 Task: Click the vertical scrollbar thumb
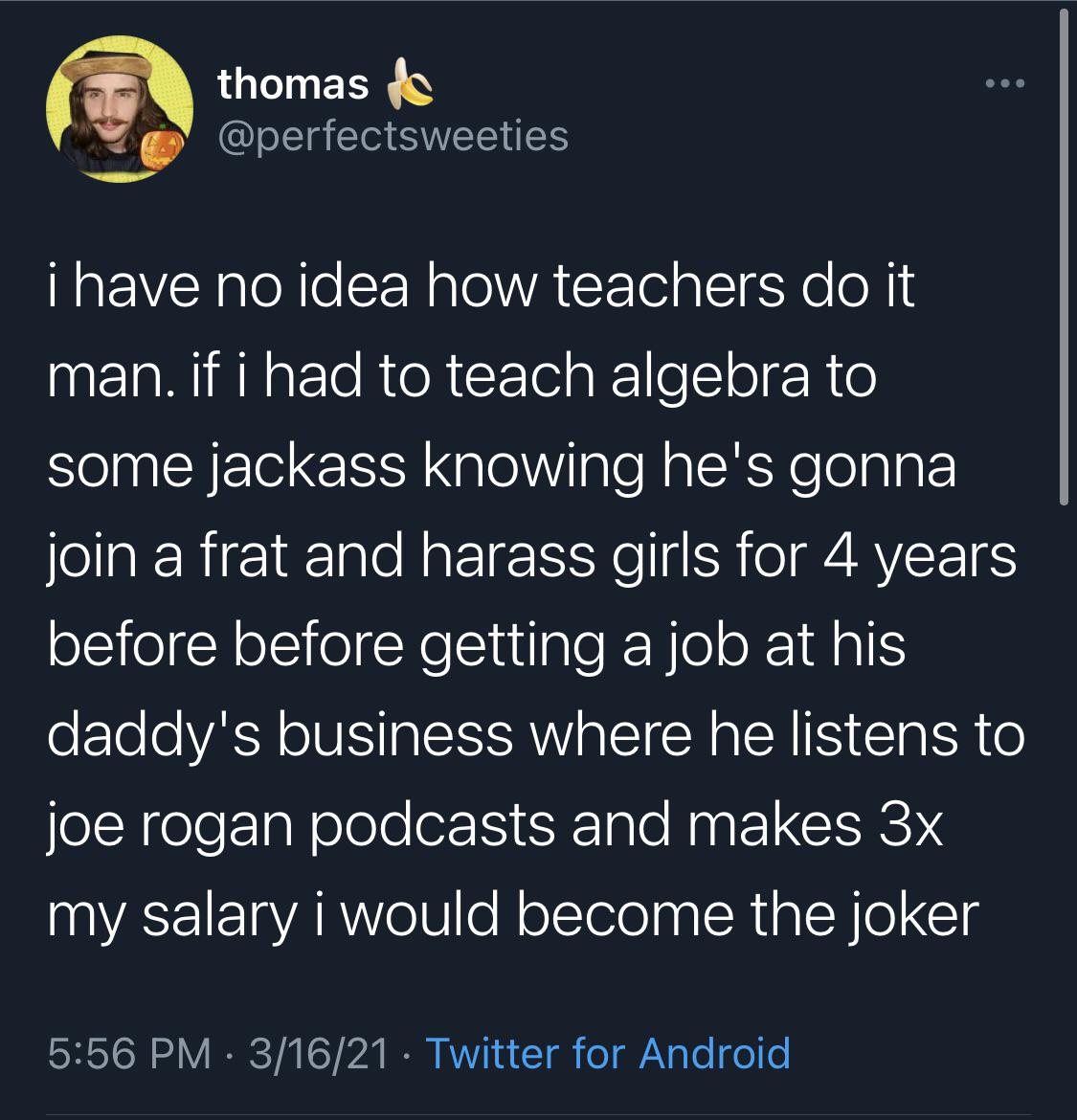pos(1064,258)
